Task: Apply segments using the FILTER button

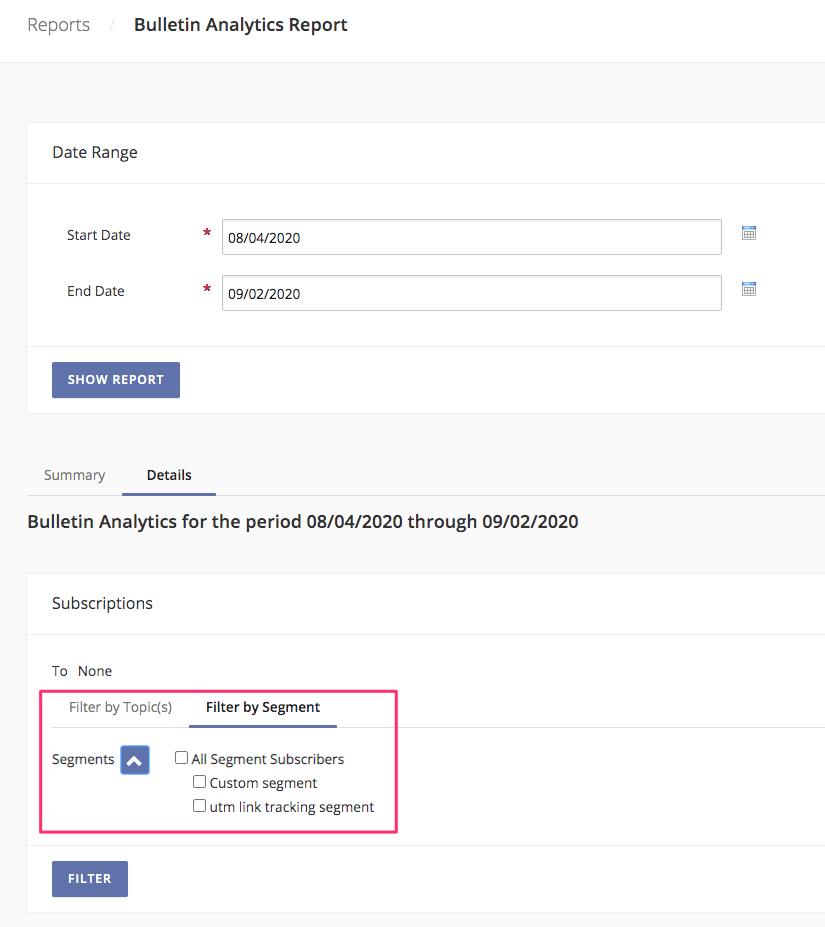Action: point(89,878)
